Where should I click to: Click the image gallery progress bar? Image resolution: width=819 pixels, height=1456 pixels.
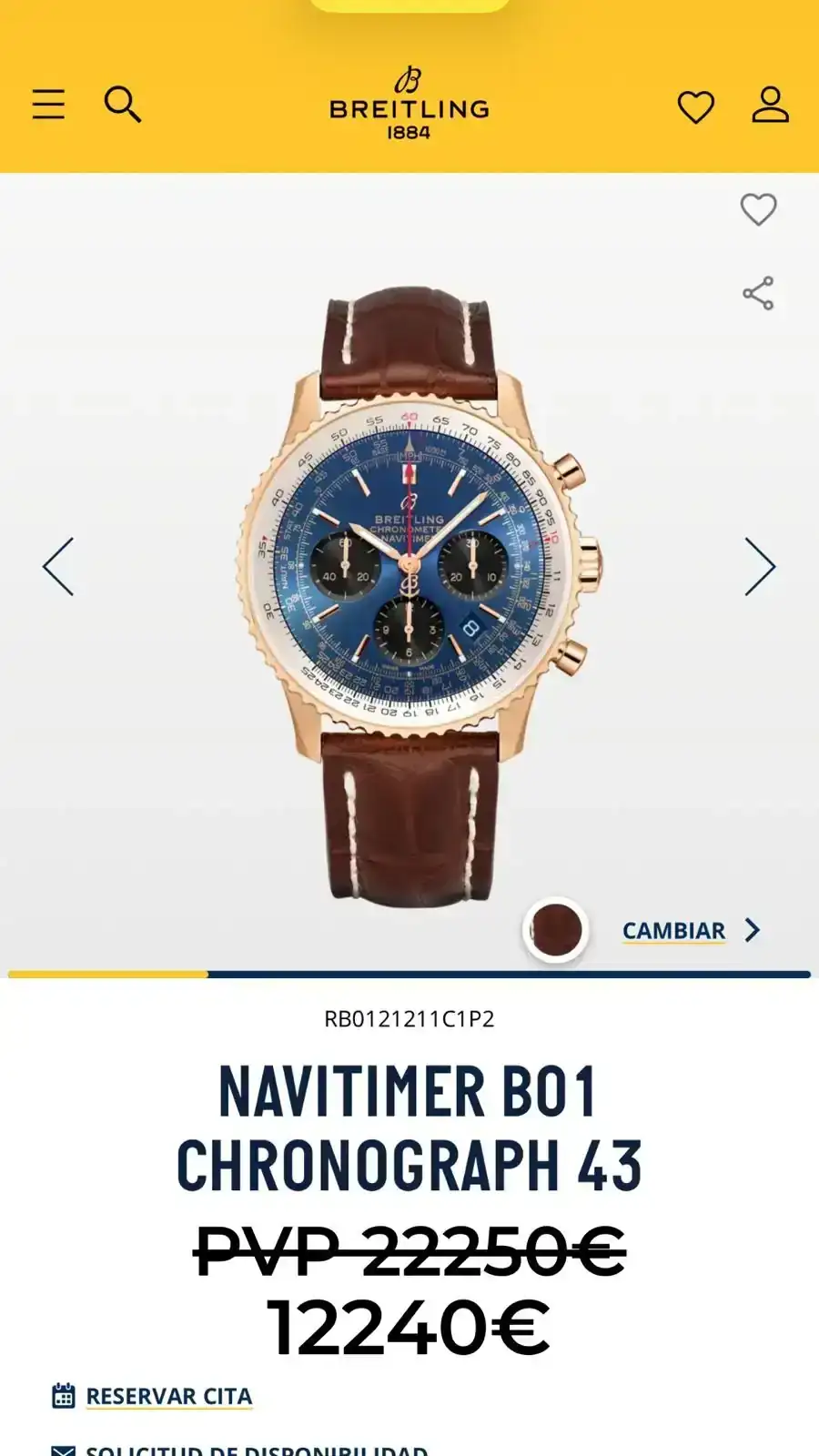pyautogui.click(x=409, y=975)
